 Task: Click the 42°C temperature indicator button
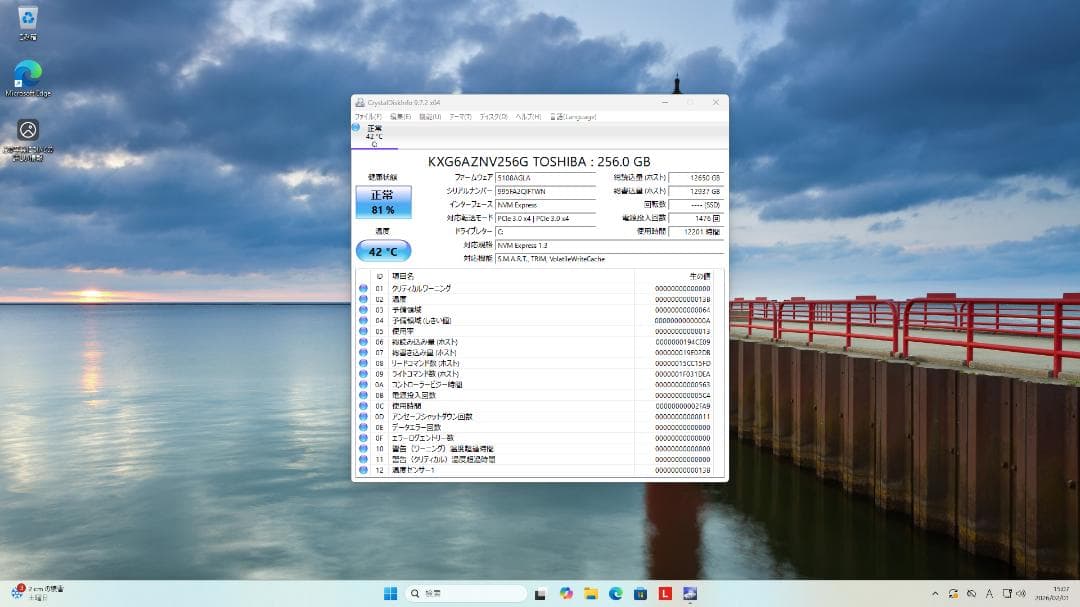(x=382, y=251)
